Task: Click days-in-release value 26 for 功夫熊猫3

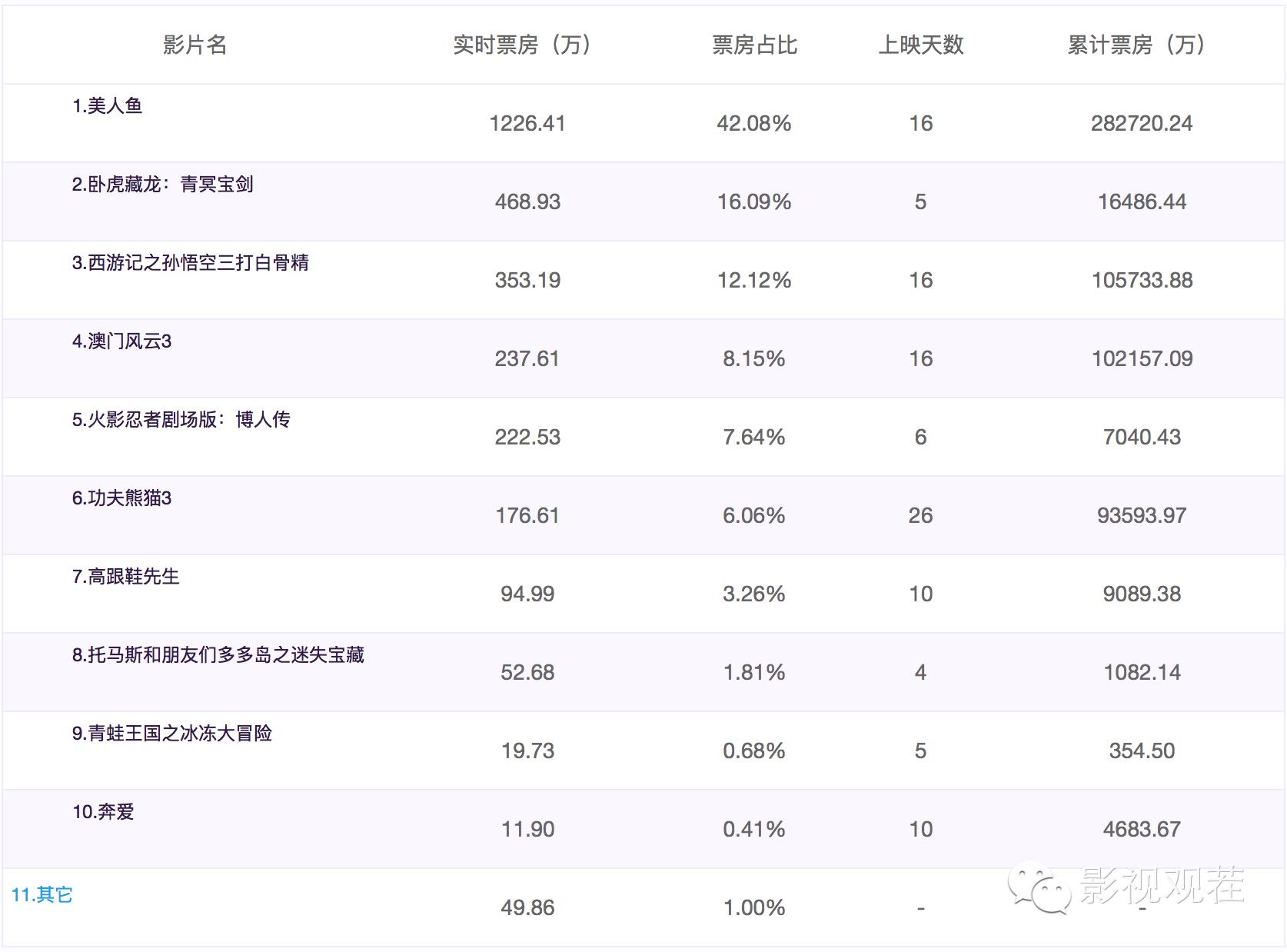Action: 921,516
